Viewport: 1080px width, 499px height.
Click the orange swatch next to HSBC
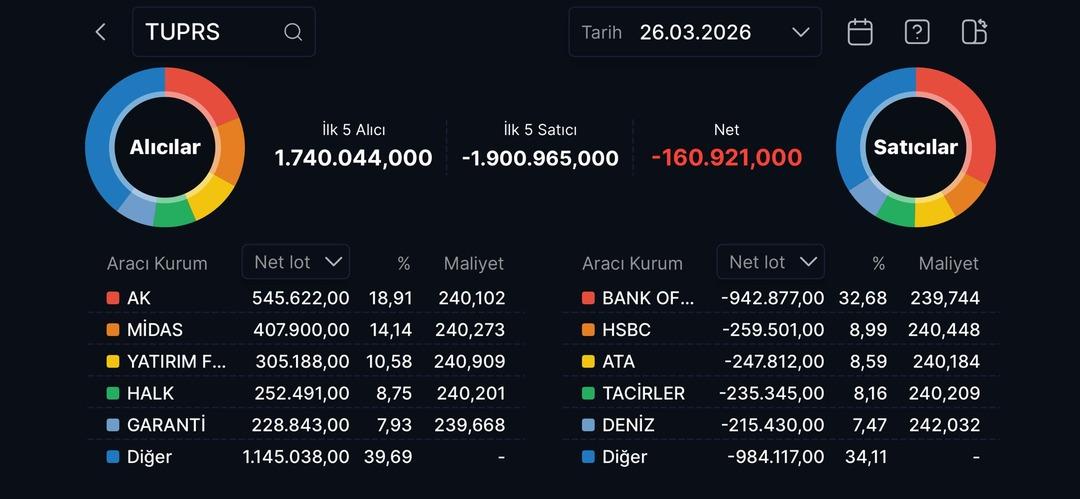tap(588, 330)
